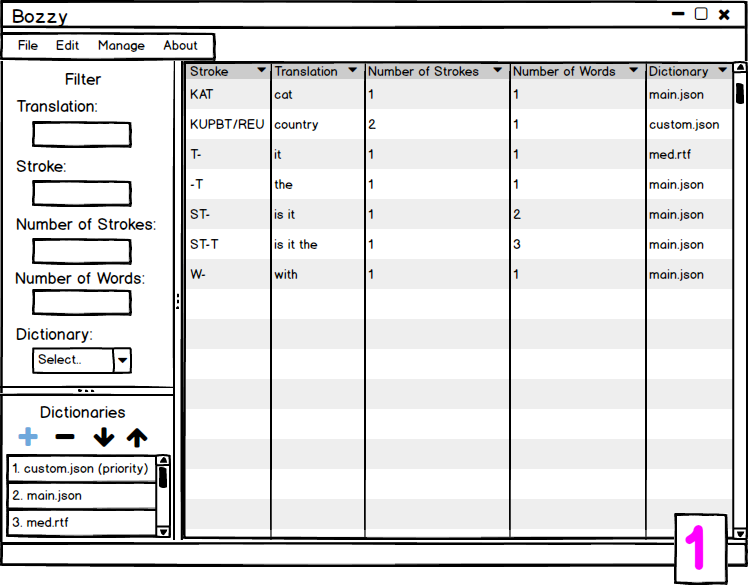Open the Stroke column sort dropdown
The image size is (752, 588).
[261, 70]
